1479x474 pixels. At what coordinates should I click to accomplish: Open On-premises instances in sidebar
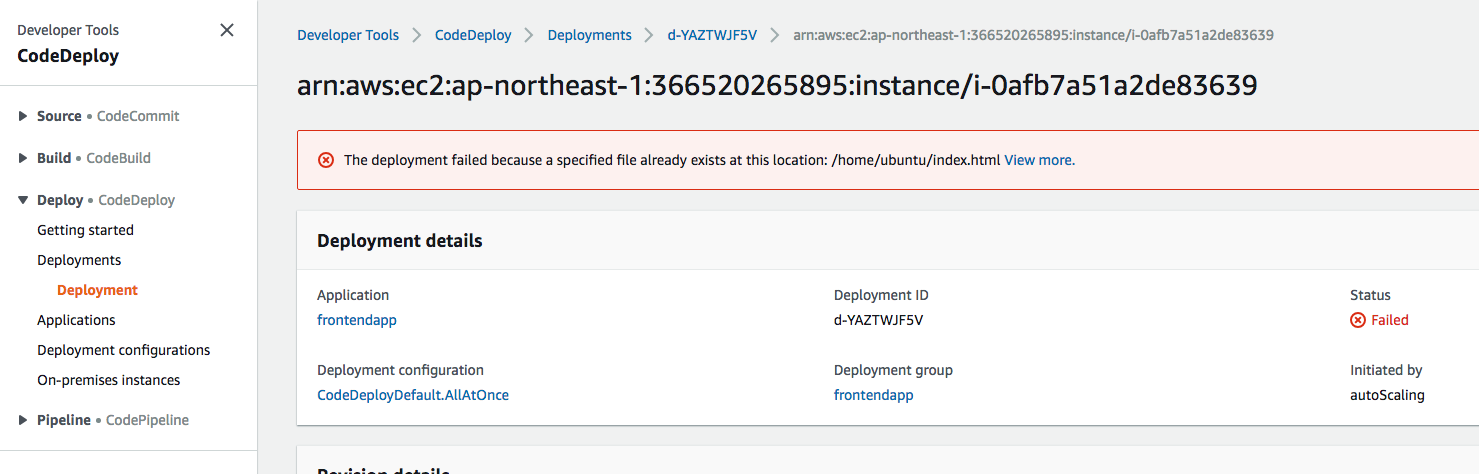(108, 380)
